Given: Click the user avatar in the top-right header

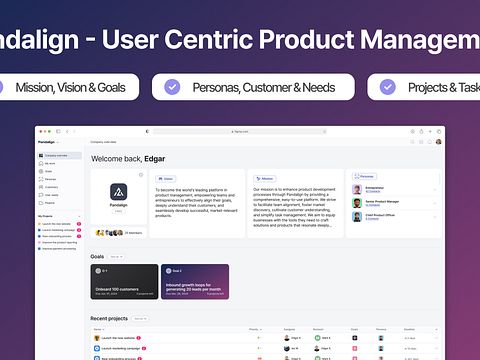Looking at the screenshot, I should 439,142.
